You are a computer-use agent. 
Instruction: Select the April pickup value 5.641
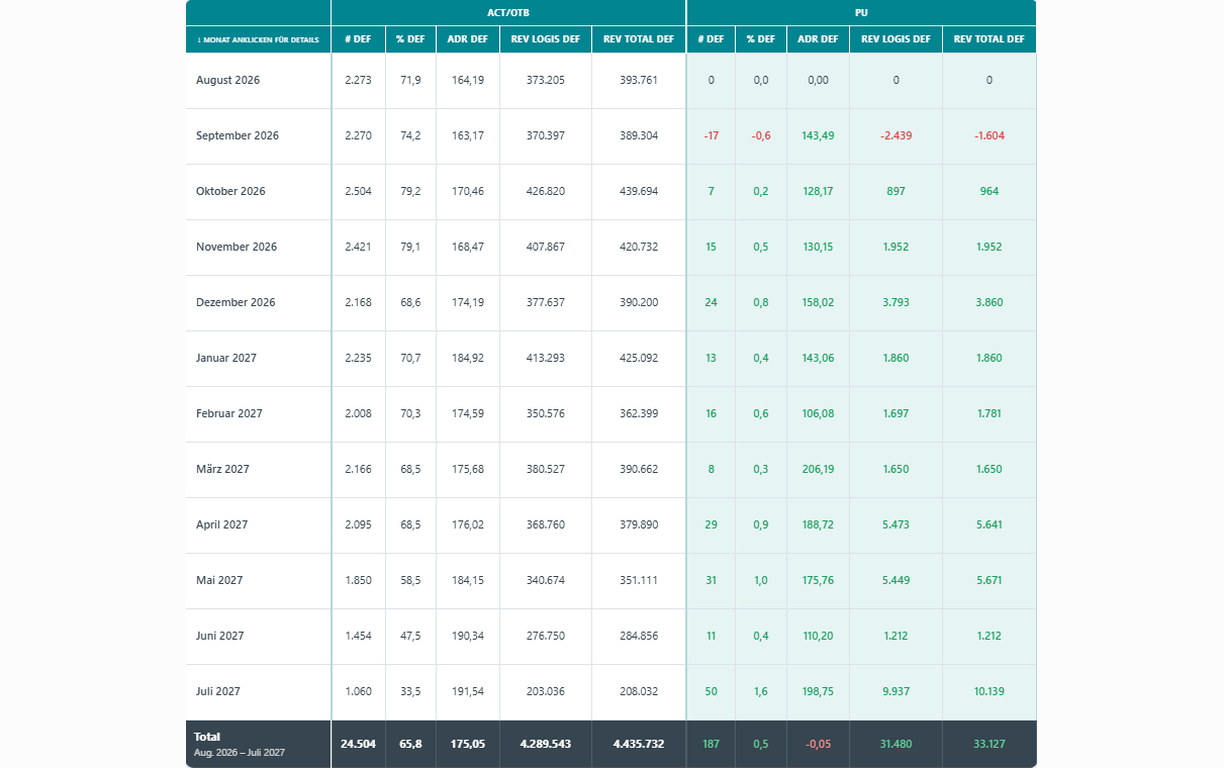pos(989,525)
